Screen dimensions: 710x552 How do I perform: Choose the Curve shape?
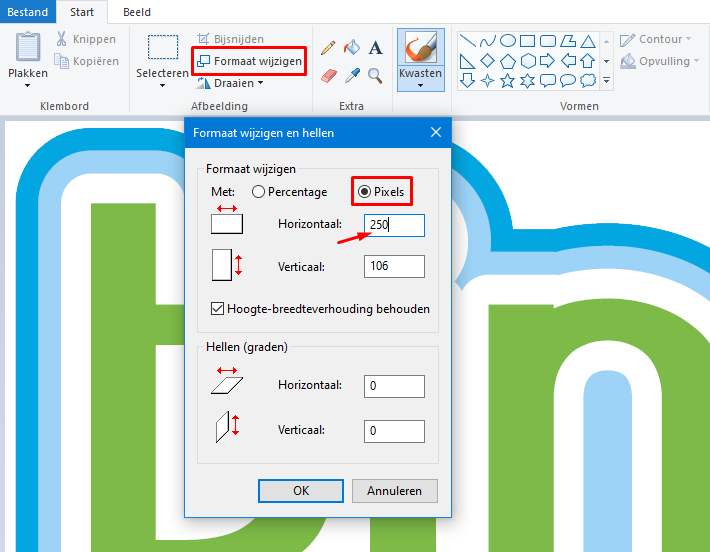488,41
